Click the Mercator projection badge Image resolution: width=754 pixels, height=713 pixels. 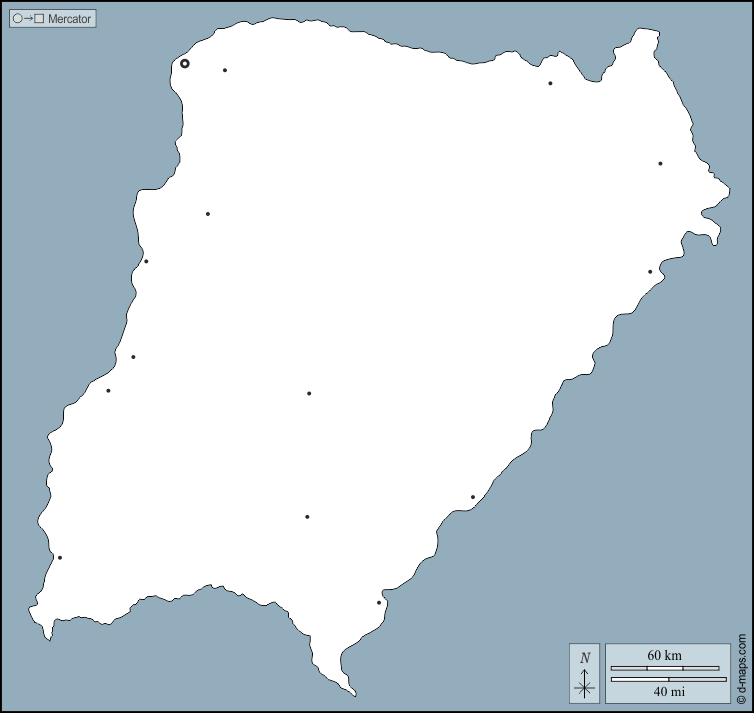53,18
